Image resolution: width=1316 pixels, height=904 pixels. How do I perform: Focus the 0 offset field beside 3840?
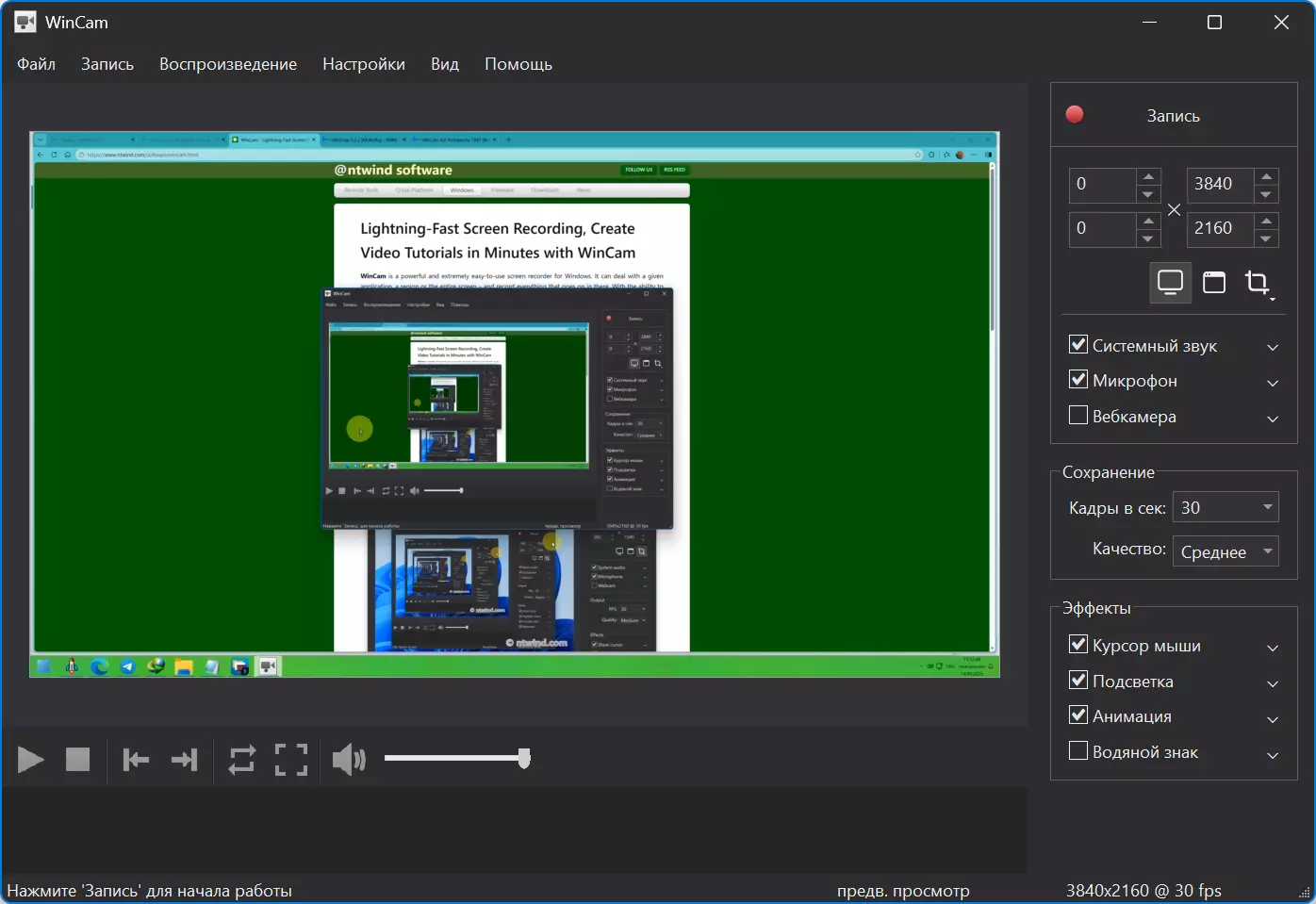click(1102, 185)
